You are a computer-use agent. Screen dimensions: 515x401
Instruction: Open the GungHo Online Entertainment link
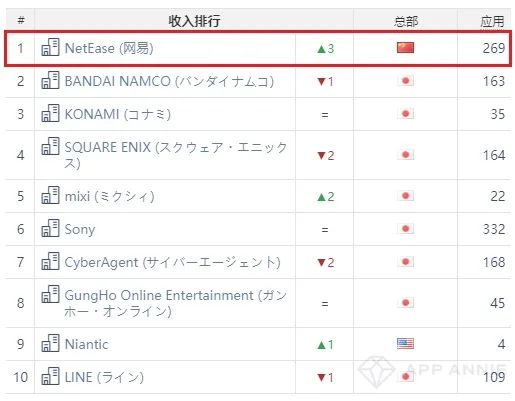coord(175,303)
